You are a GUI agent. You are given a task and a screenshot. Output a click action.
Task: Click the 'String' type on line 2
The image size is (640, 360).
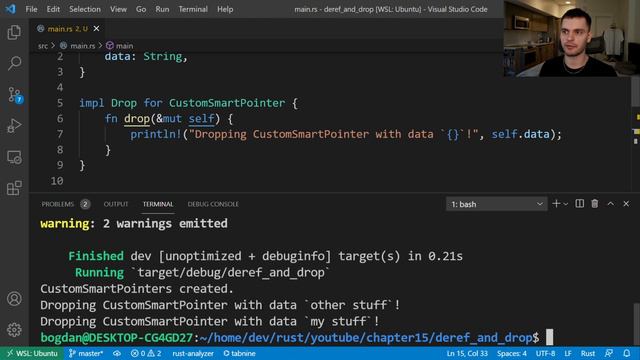(162, 57)
